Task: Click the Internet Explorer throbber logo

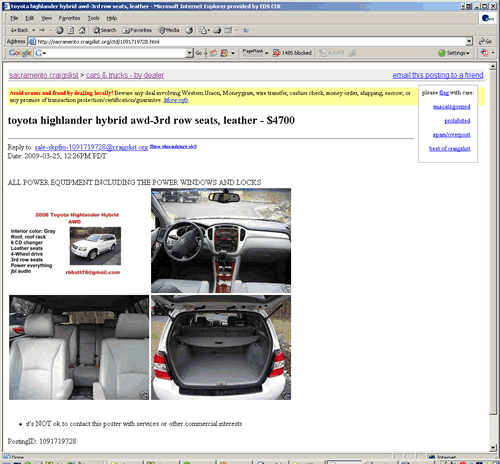Action: [x=488, y=18]
